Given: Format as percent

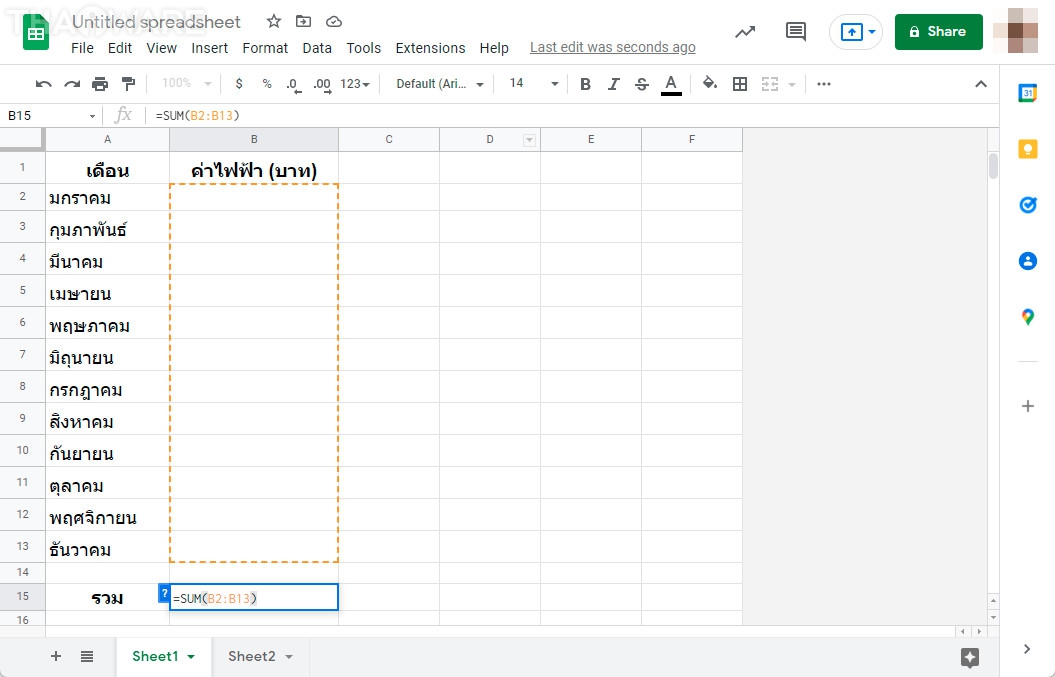Looking at the screenshot, I should click(x=267, y=84).
